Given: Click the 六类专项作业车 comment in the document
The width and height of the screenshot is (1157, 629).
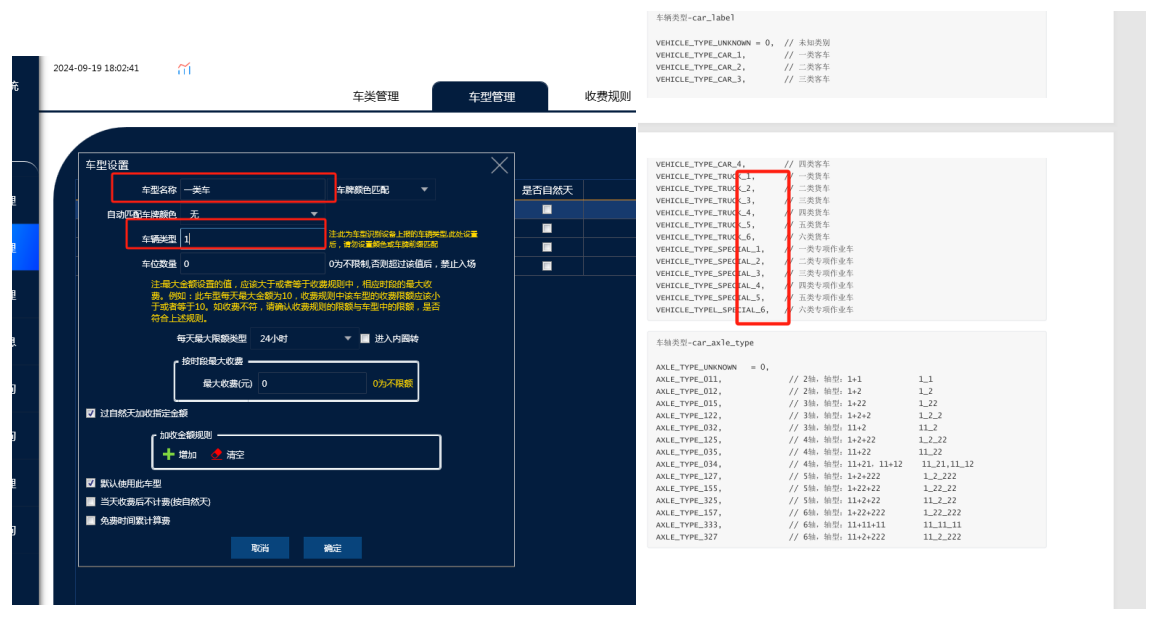Looking at the screenshot, I should point(826,310).
